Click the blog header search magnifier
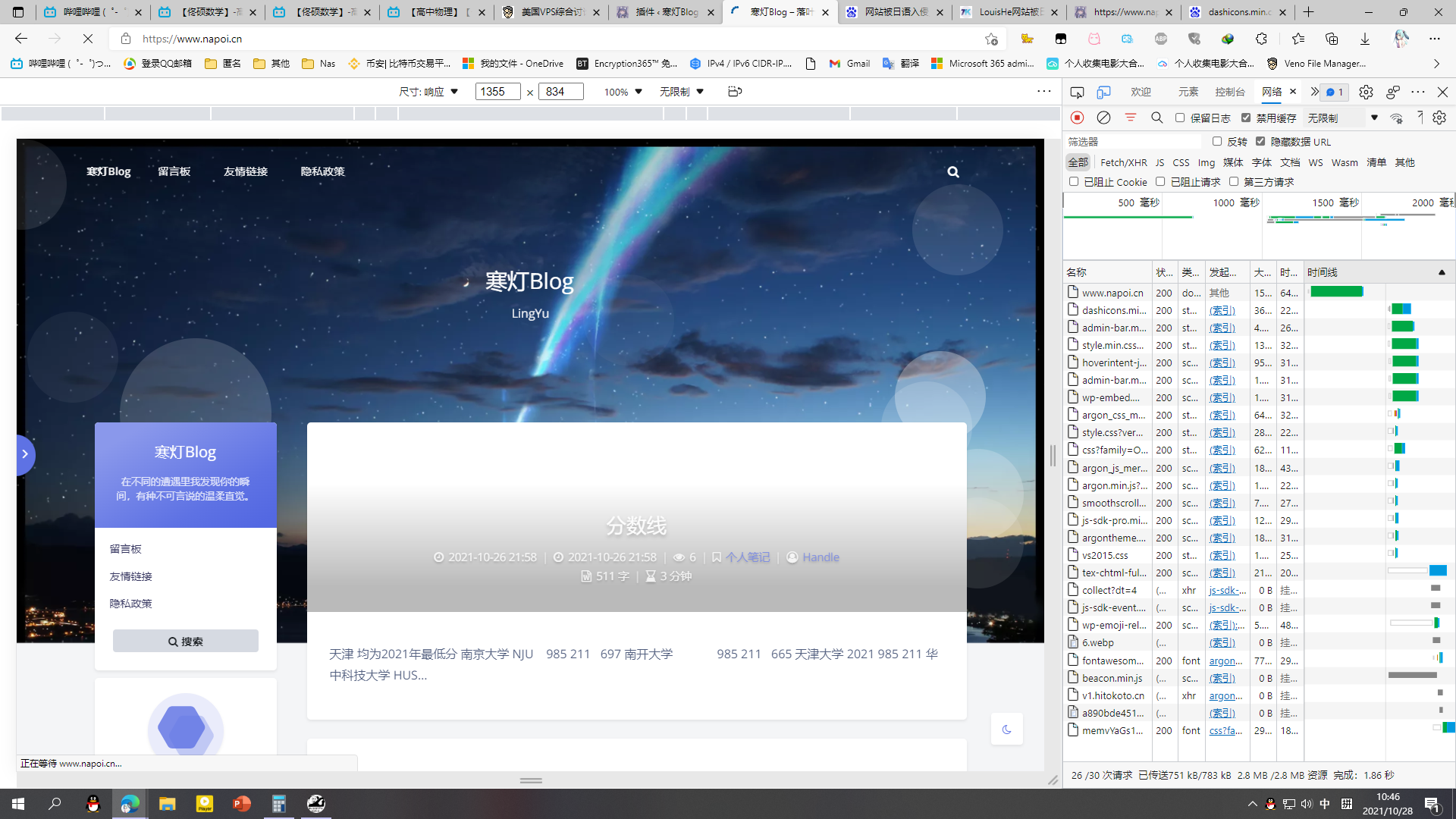The image size is (1456, 819). 952,172
